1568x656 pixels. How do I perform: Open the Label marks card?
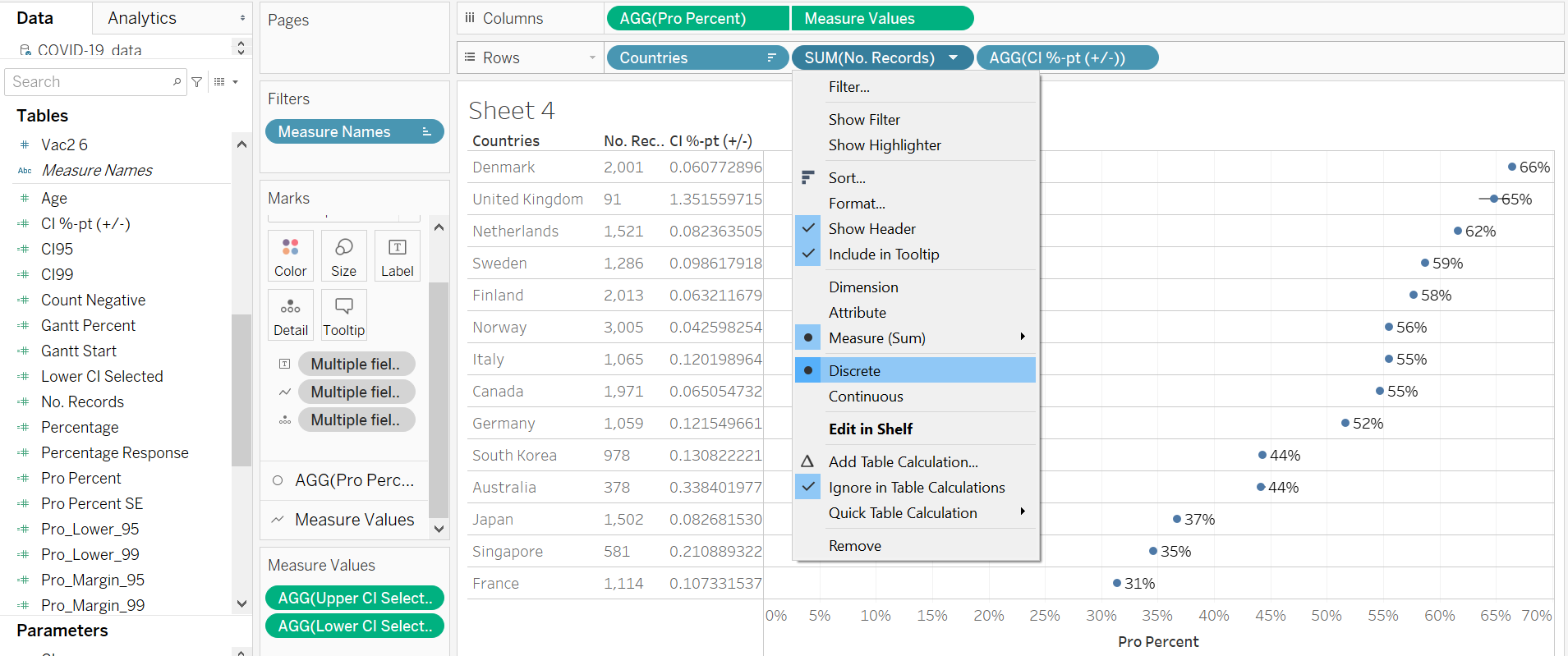397,256
